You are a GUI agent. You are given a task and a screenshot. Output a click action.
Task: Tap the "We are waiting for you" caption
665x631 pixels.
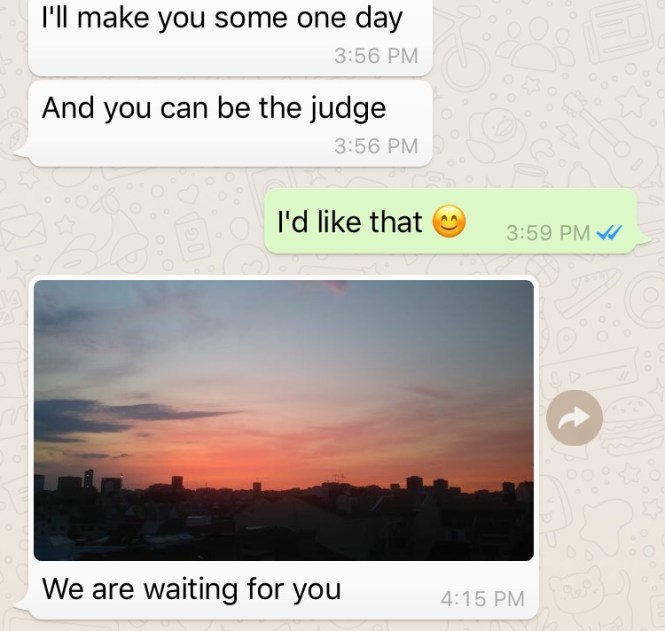coord(191,589)
